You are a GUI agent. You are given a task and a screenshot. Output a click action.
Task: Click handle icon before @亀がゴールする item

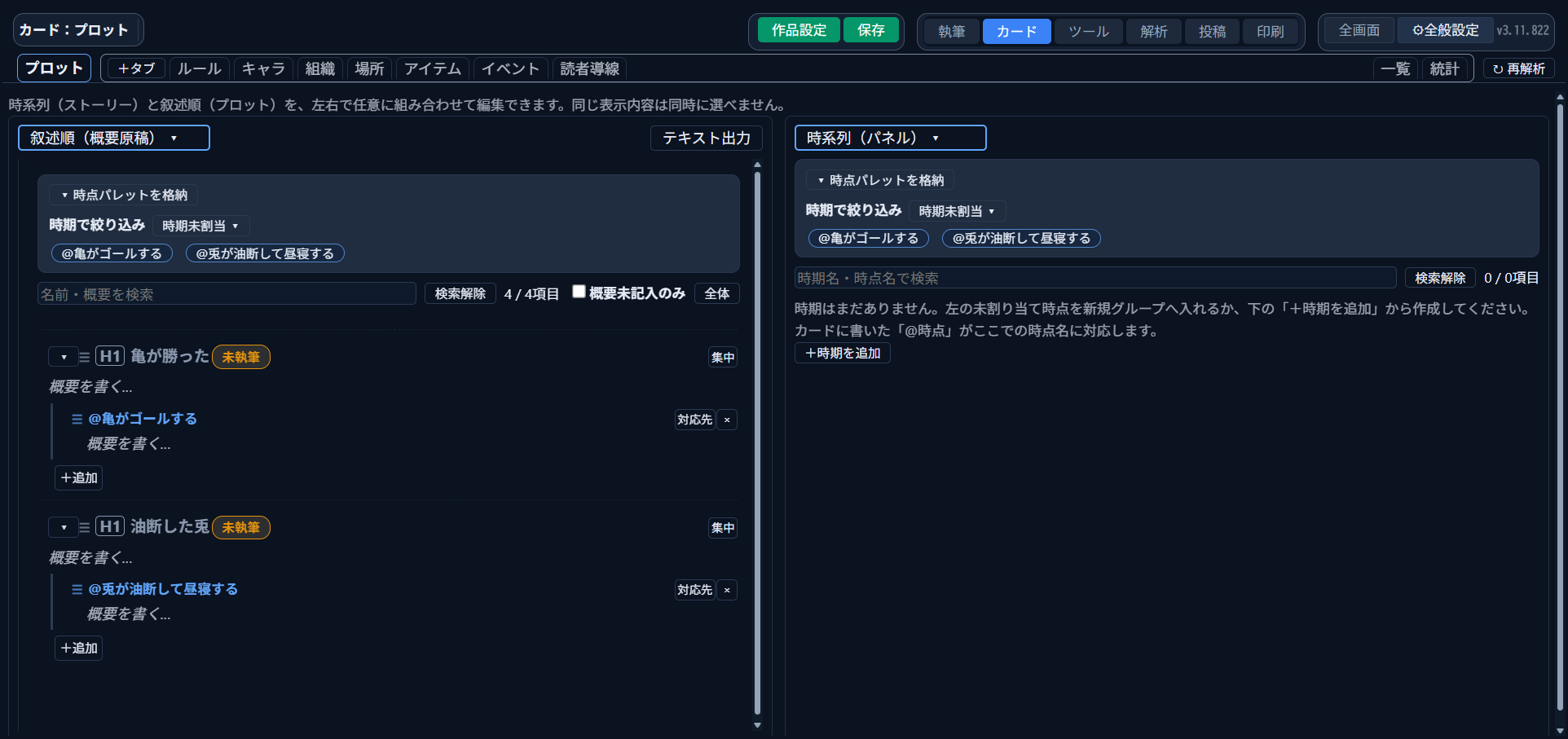pos(77,419)
